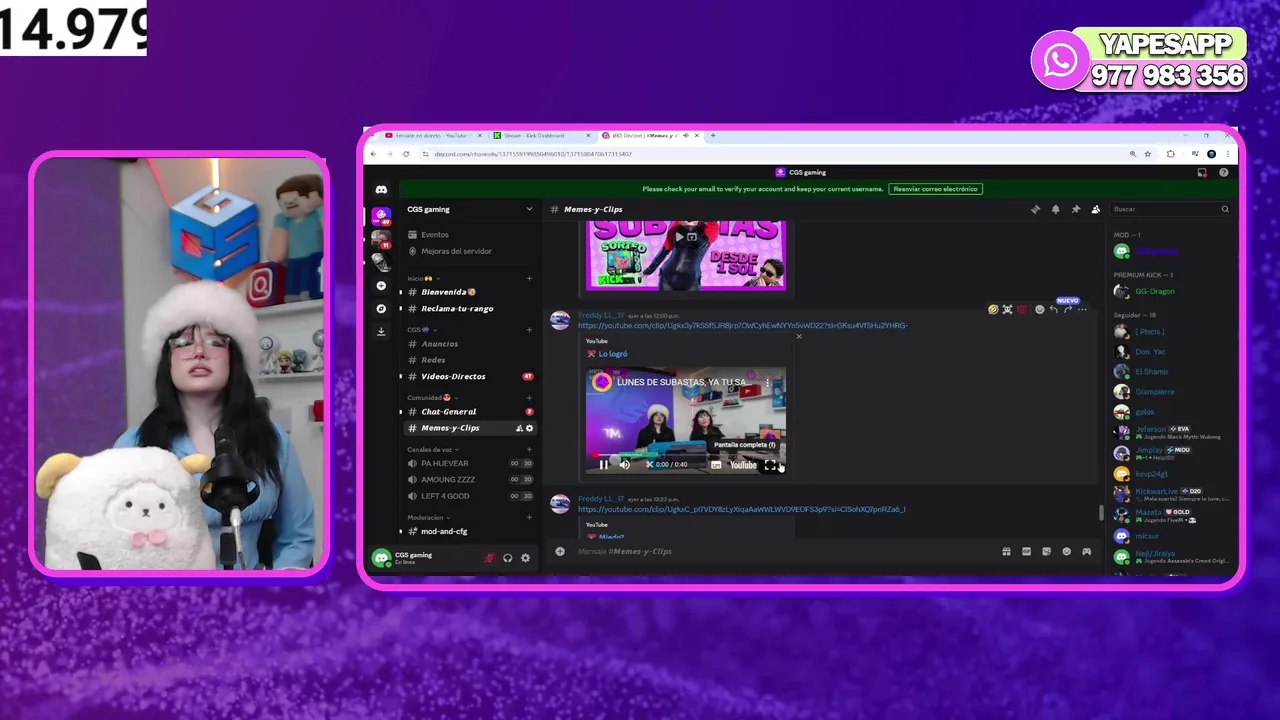Toggle the member list icon
This screenshot has width=1280, height=720.
[x=1096, y=209]
